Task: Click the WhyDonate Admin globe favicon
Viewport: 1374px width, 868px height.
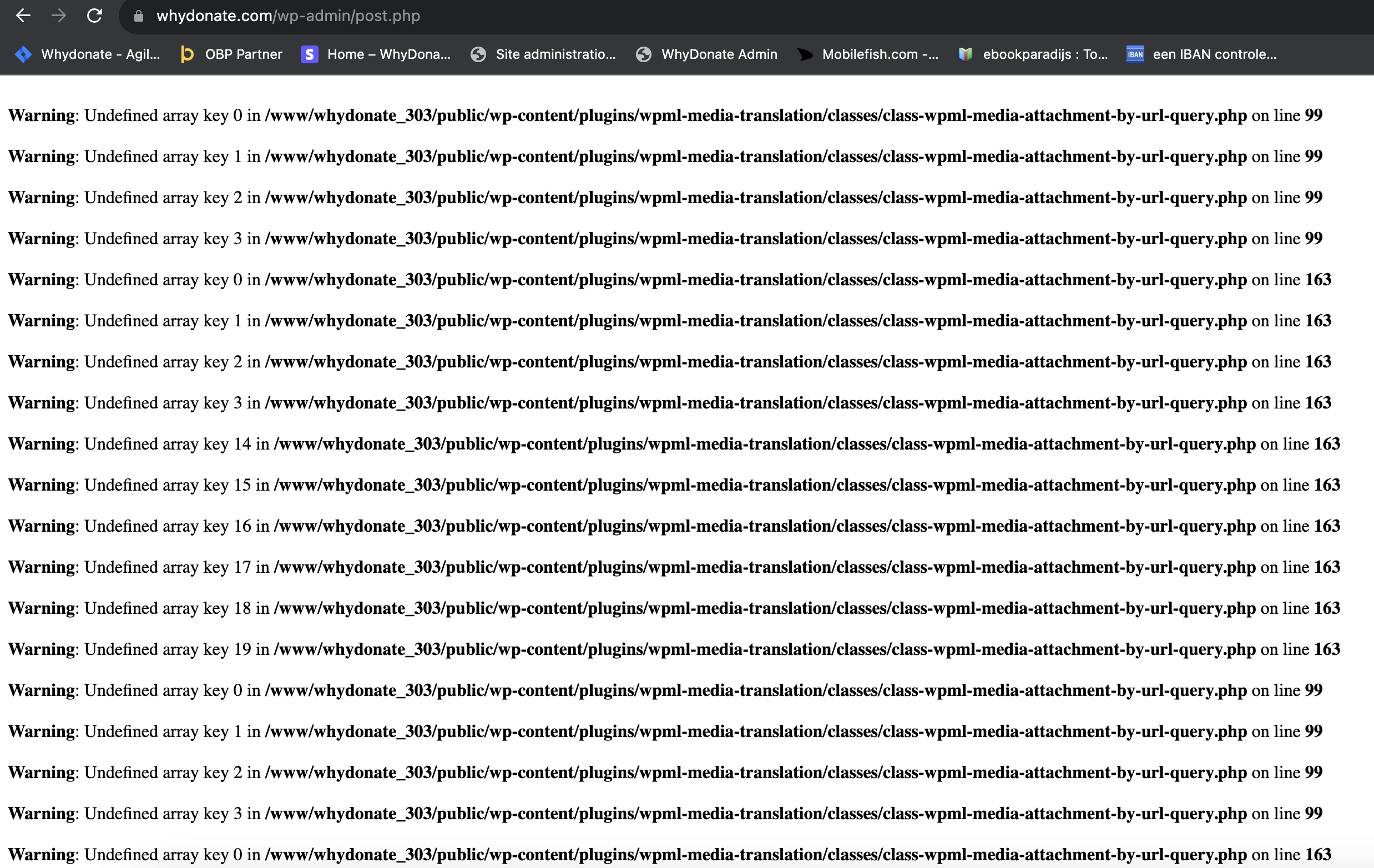Action: pyautogui.click(x=644, y=54)
